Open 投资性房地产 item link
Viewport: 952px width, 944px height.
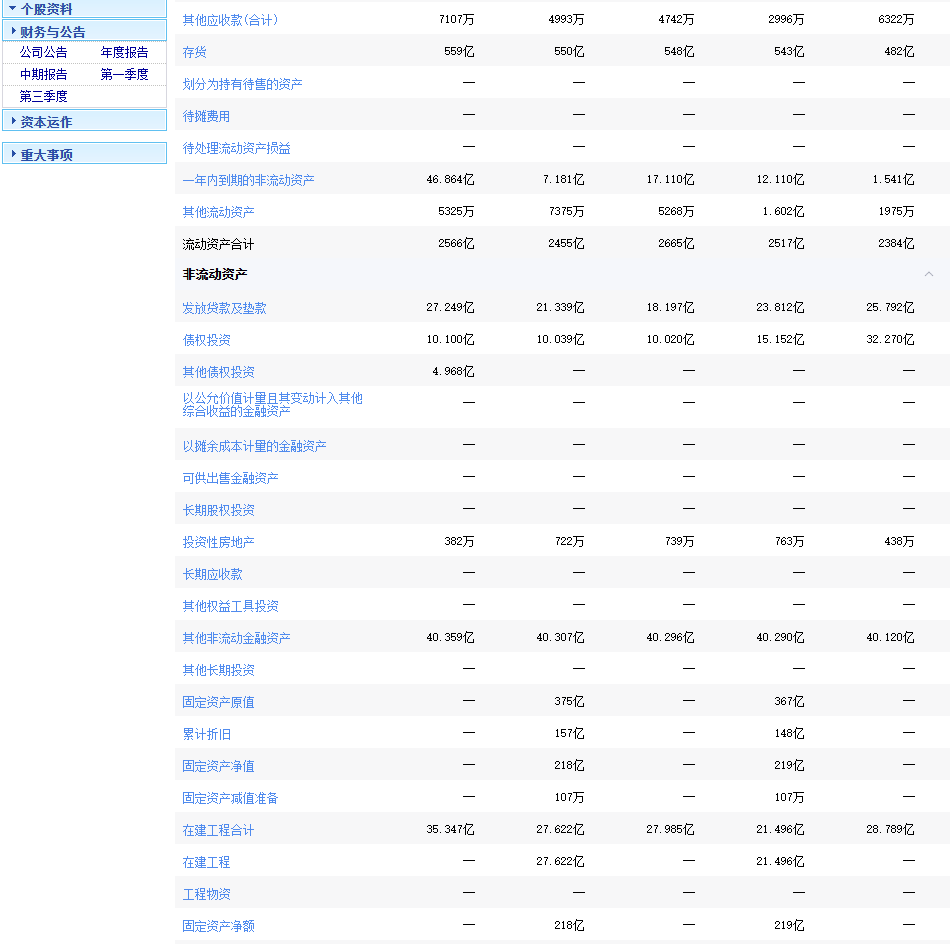pyautogui.click(x=218, y=542)
